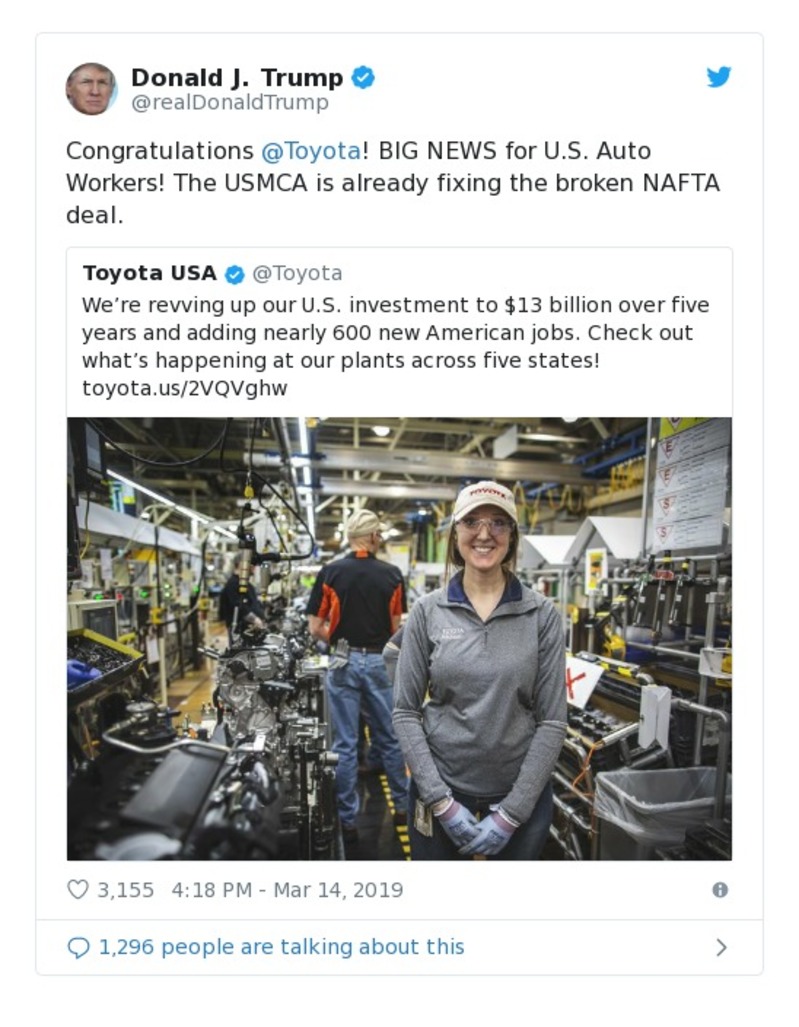Click the Twitter bird logo
The width and height of the screenshot is (799, 1027).
point(719,77)
